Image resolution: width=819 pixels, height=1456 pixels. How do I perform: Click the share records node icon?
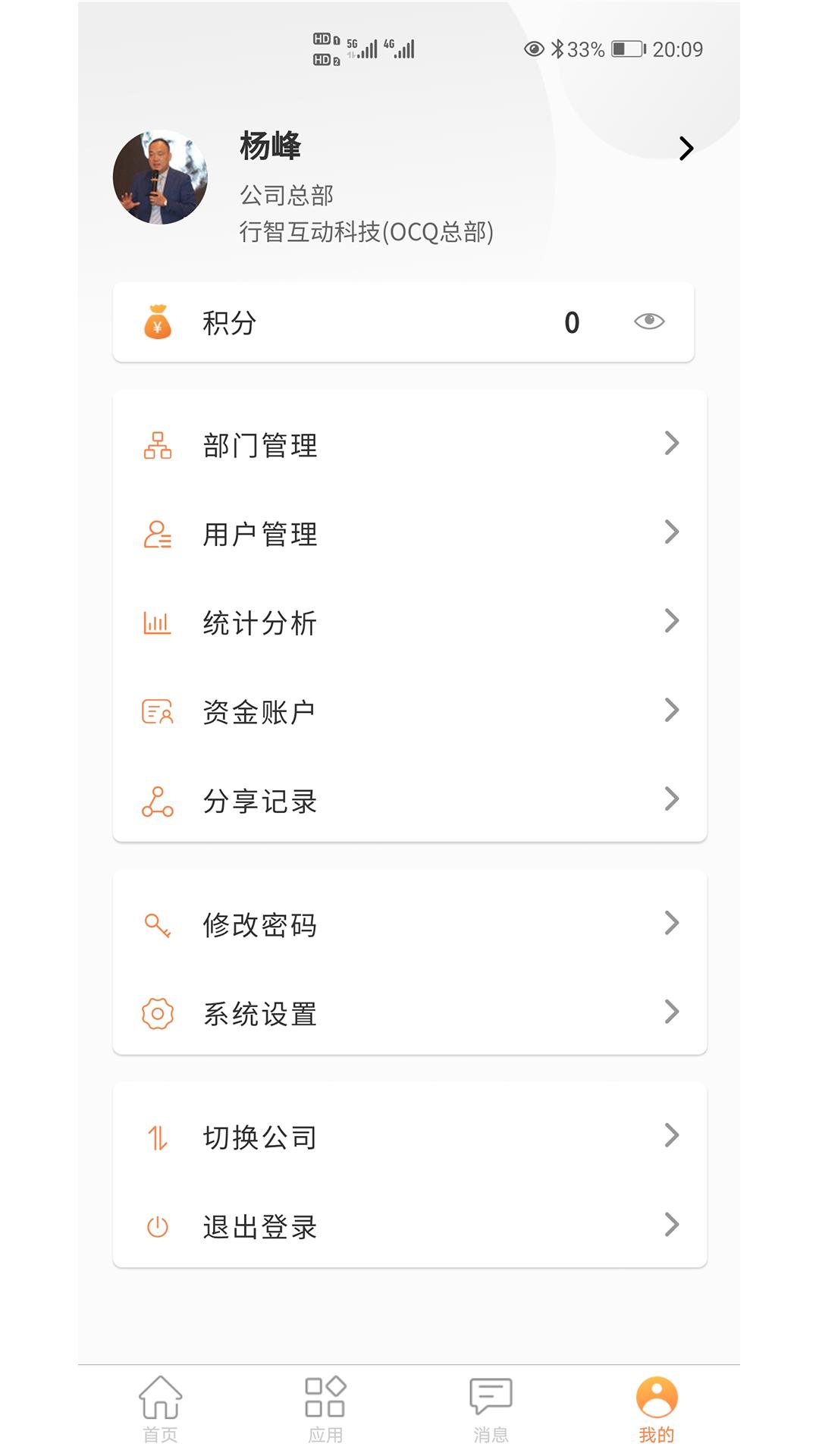click(158, 802)
